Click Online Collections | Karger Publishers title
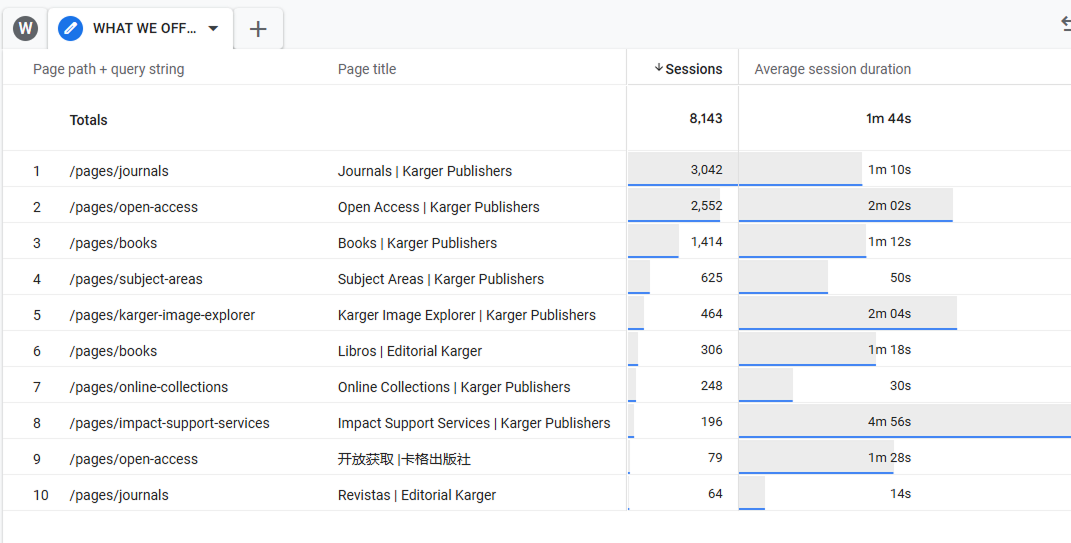1071x543 pixels. 454,387
